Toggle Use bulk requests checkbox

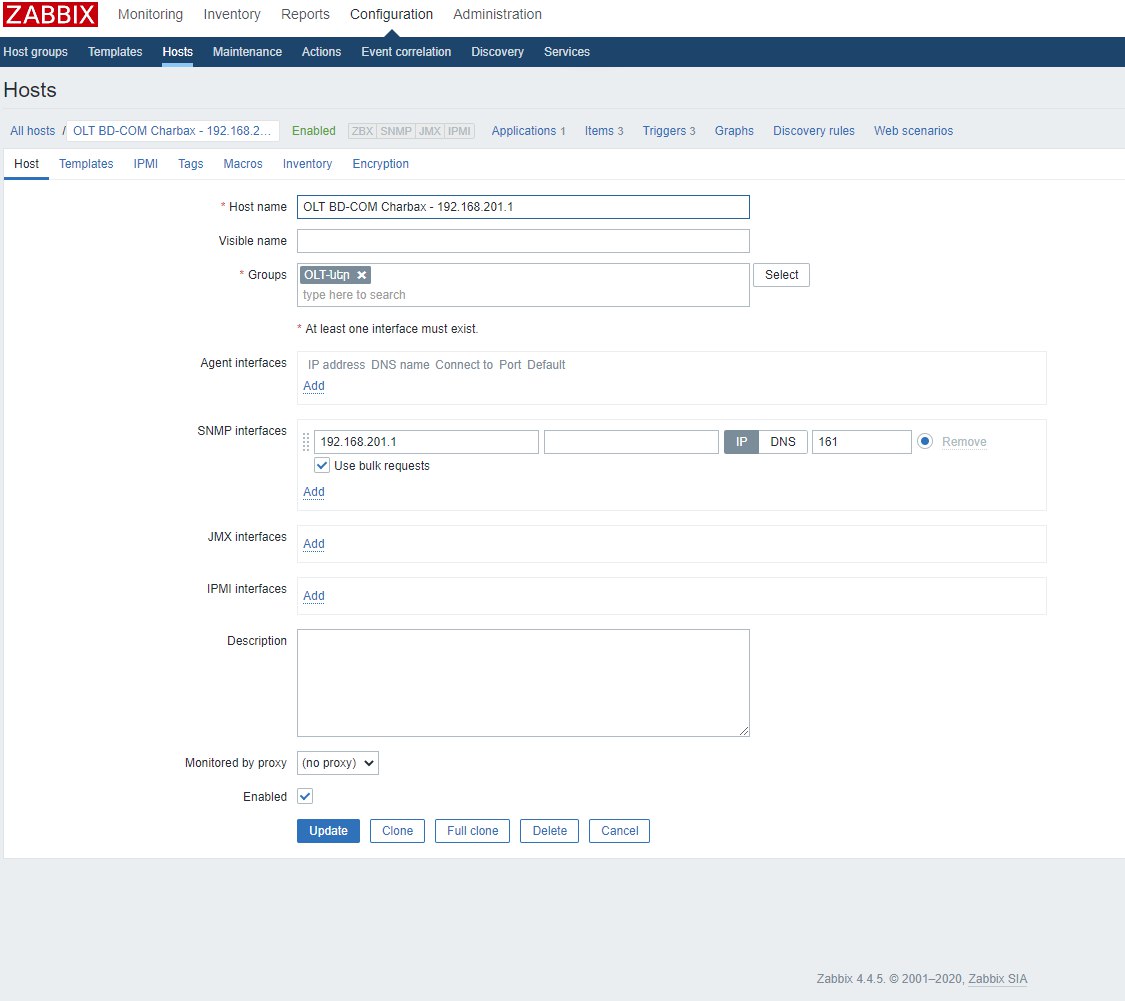tap(322, 465)
